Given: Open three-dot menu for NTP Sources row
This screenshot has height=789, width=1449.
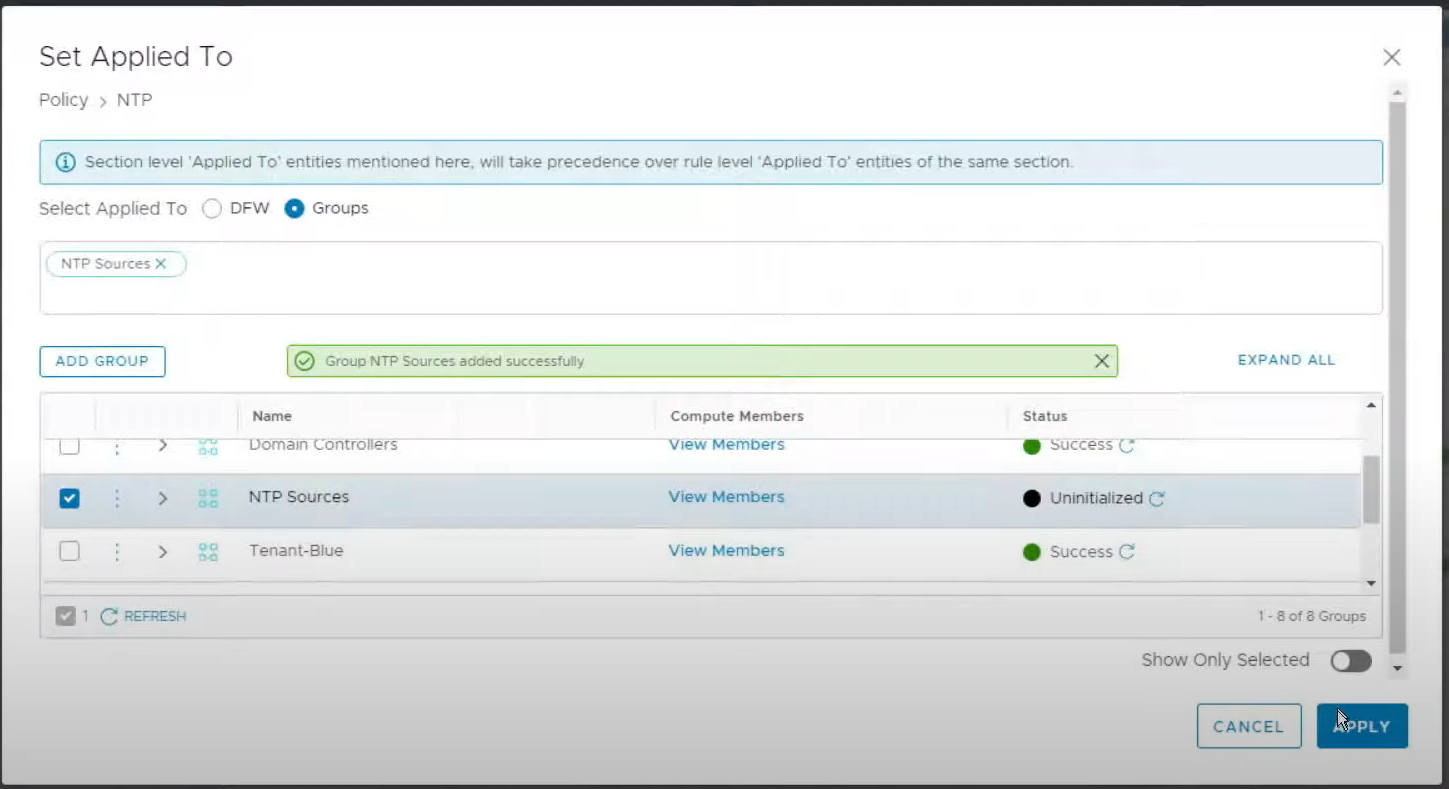Looking at the screenshot, I should (117, 498).
